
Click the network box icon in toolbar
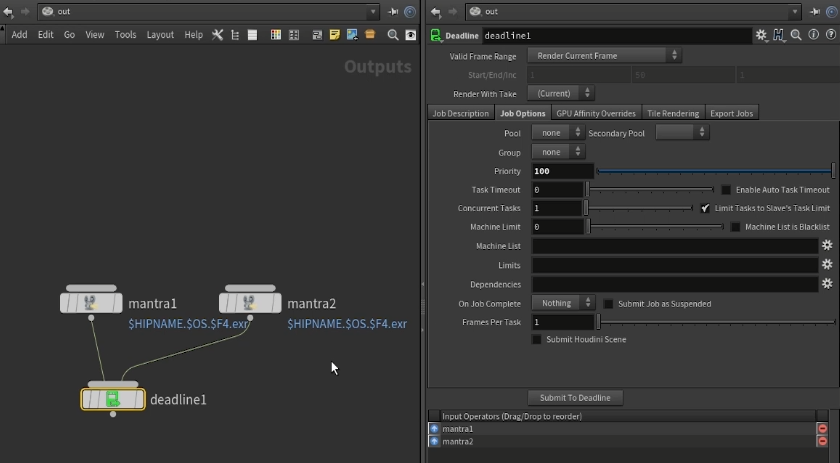317,35
